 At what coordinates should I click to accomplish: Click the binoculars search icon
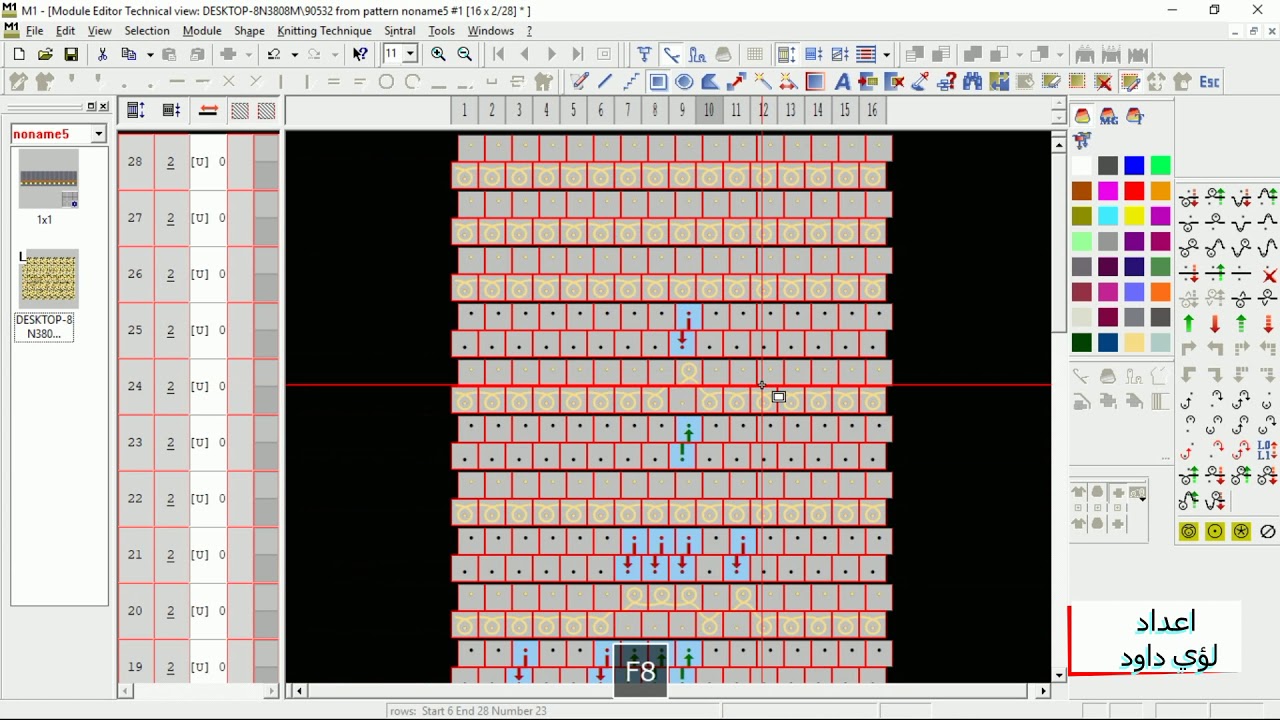click(972, 82)
